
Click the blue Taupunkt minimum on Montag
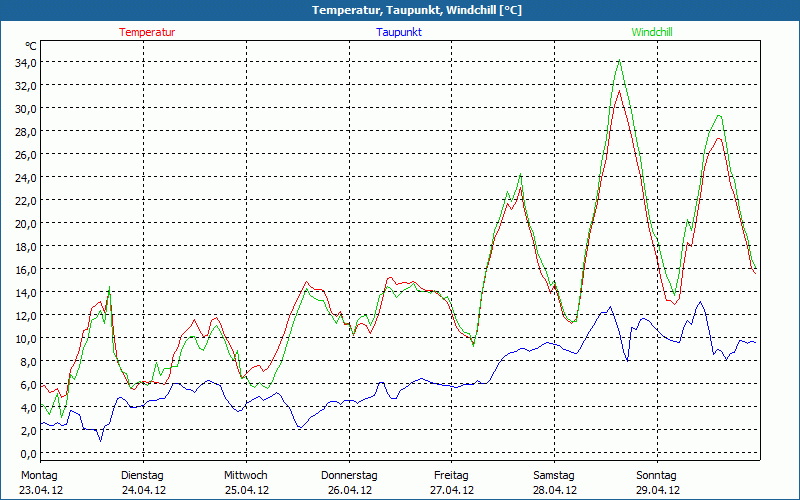point(101,440)
